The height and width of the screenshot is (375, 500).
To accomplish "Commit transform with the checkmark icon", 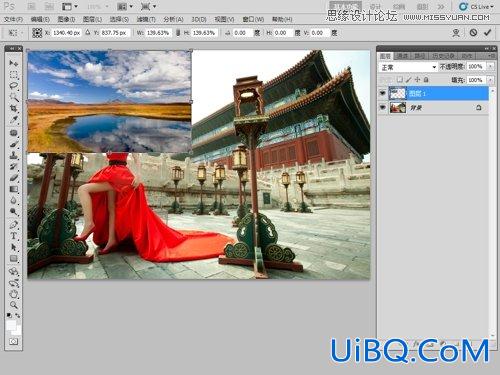I will tap(487, 33).
